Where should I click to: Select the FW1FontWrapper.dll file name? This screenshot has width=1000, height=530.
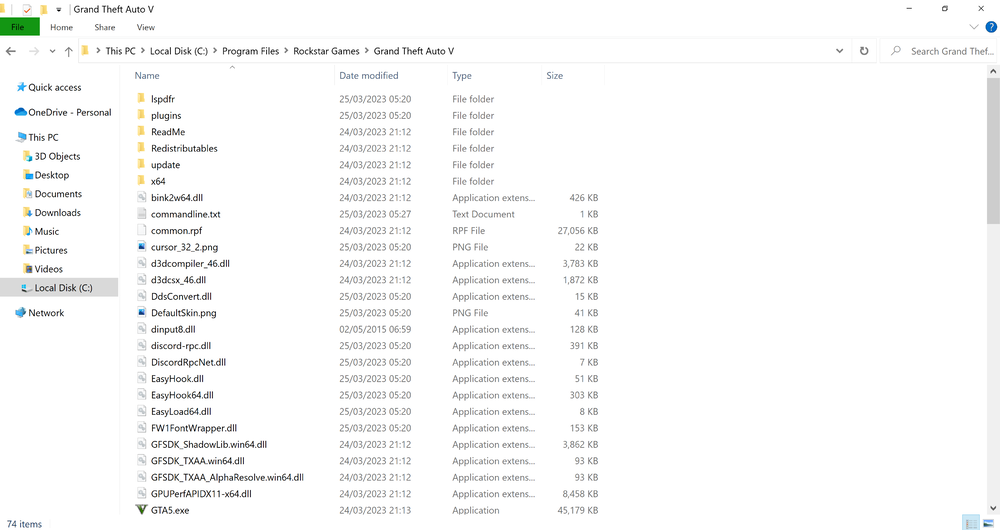point(194,428)
